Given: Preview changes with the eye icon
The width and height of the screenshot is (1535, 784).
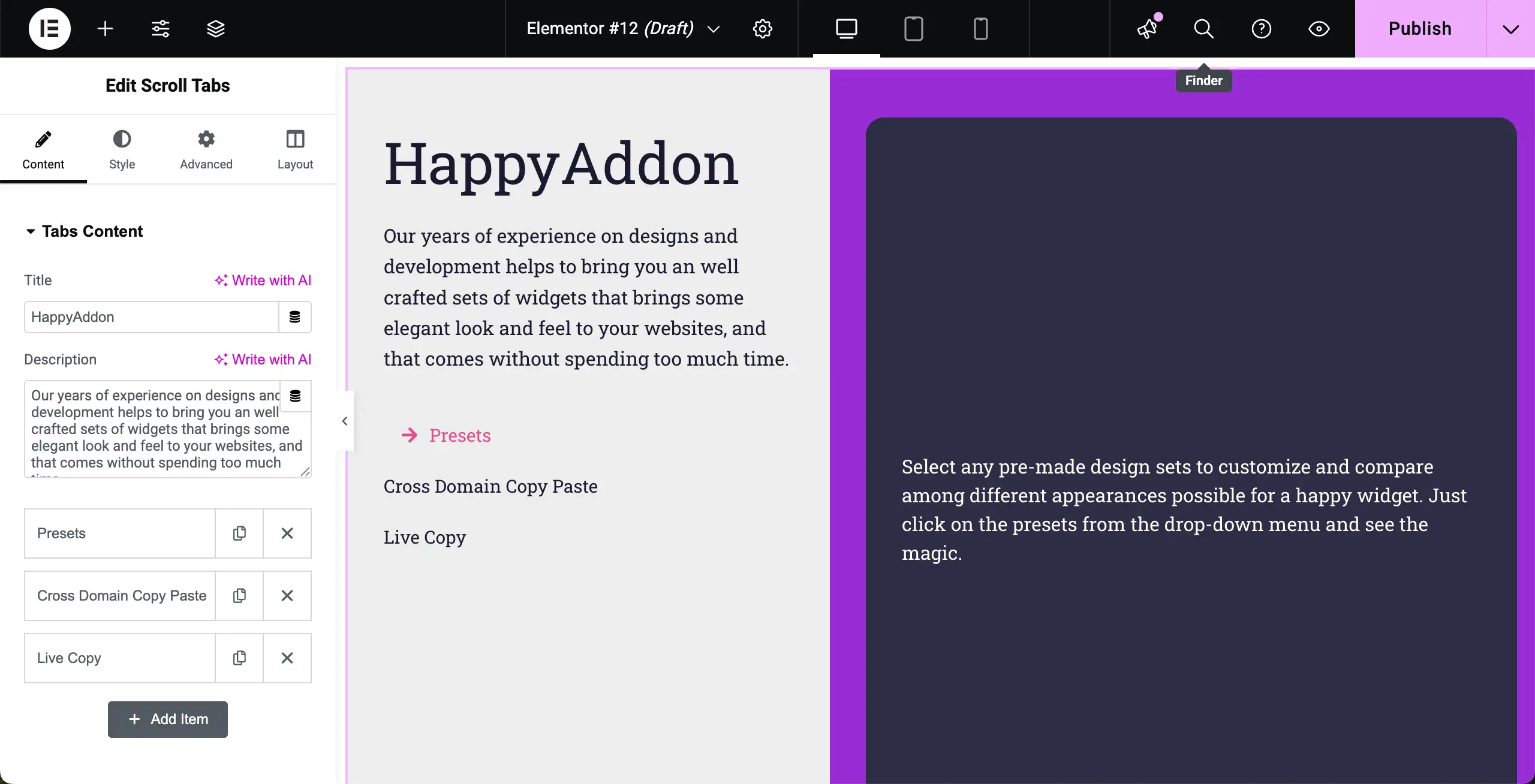Looking at the screenshot, I should pyautogui.click(x=1319, y=29).
